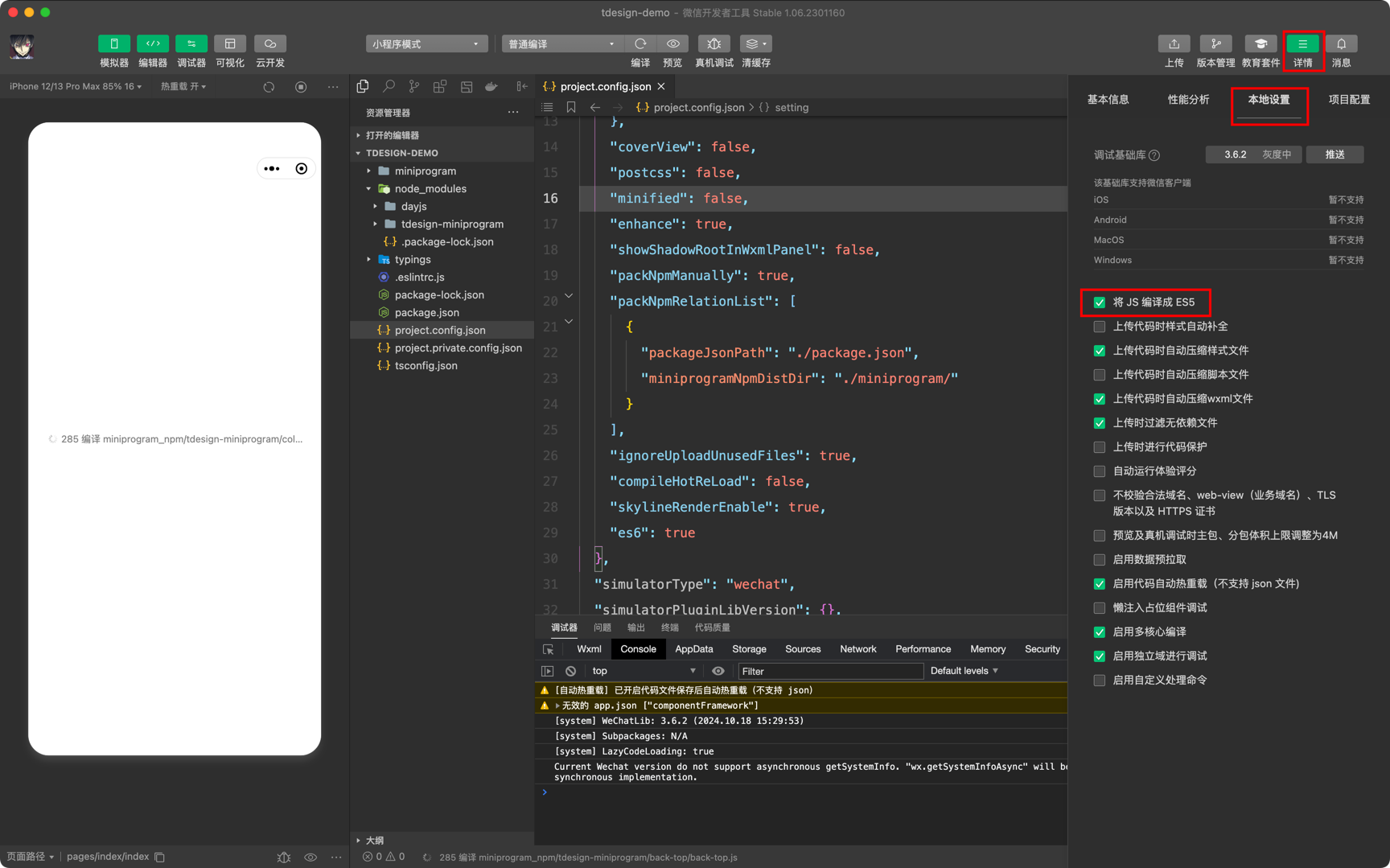The height and width of the screenshot is (868, 1390).
Task: Click the 消息 notification bell icon
Action: pos(1341,43)
